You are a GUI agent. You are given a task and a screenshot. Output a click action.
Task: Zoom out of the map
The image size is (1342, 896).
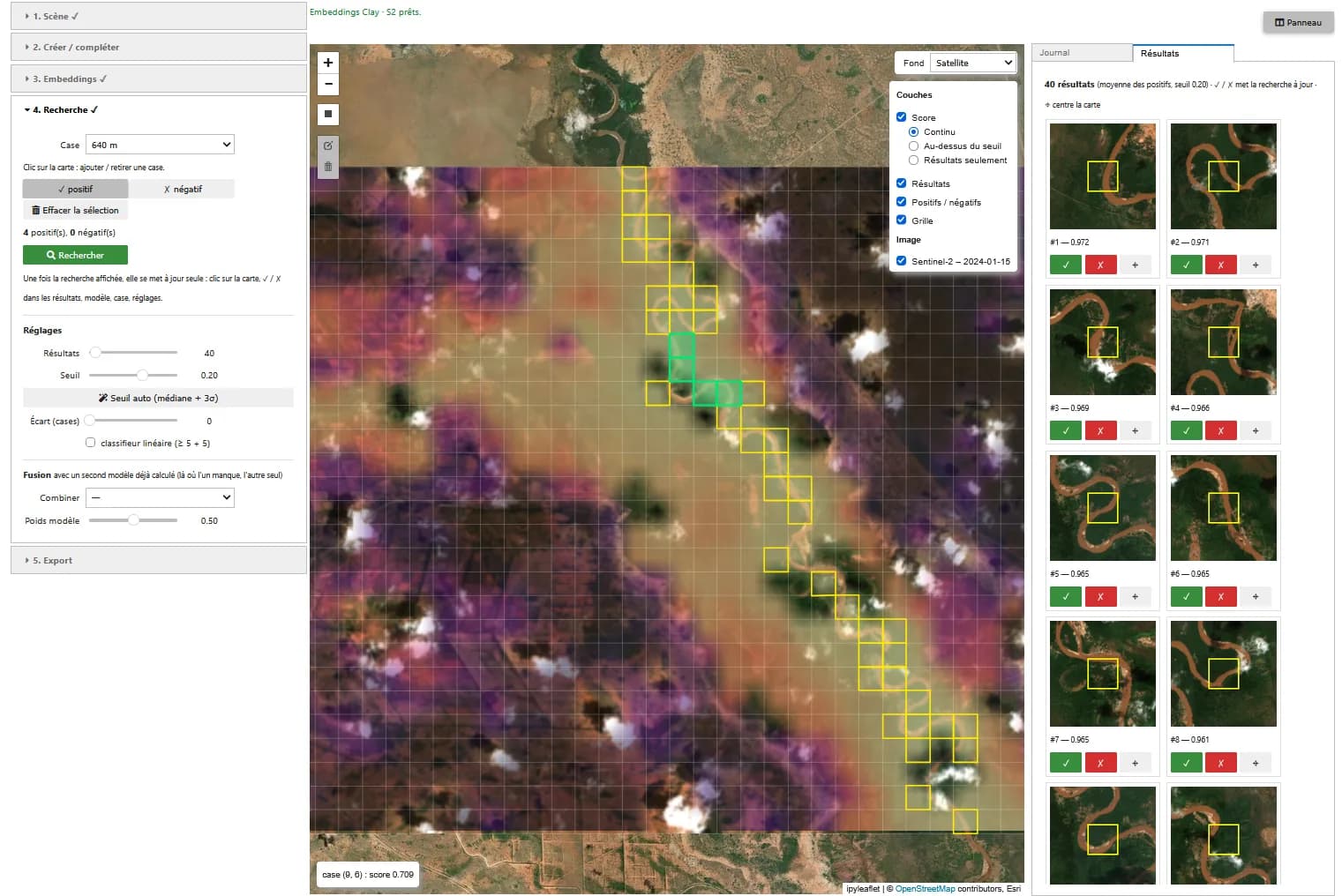tap(328, 85)
